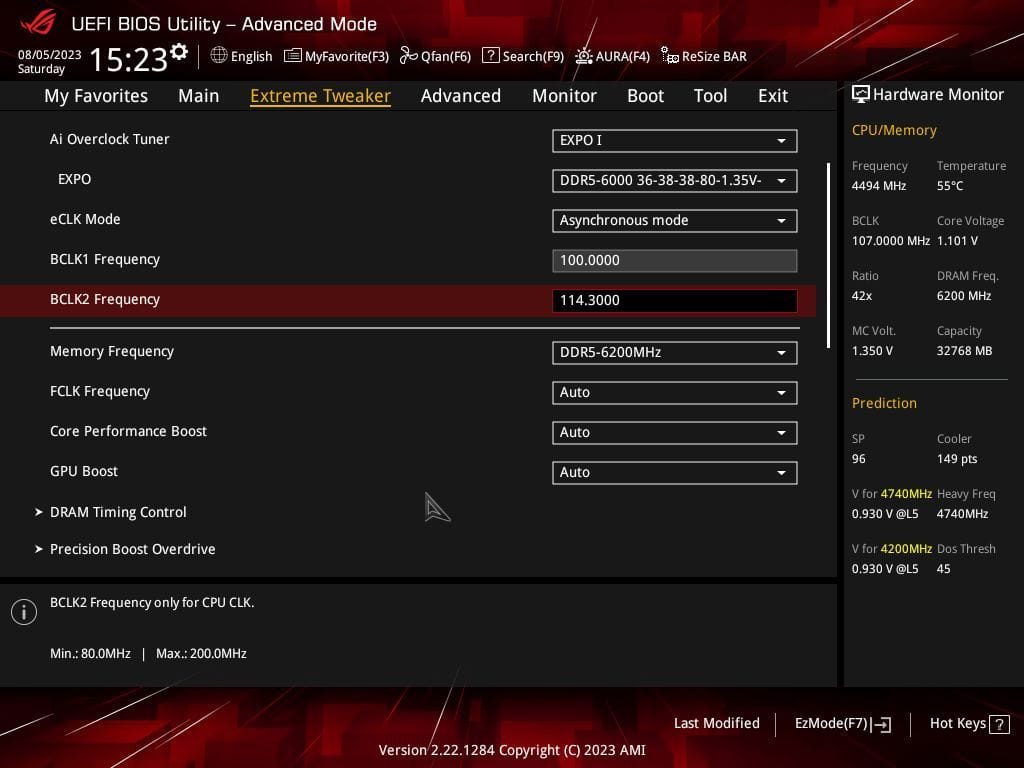The width and height of the screenshot is (1024, 768).
Task: Click Last Modified to view changes
Action: coord(716,723)
